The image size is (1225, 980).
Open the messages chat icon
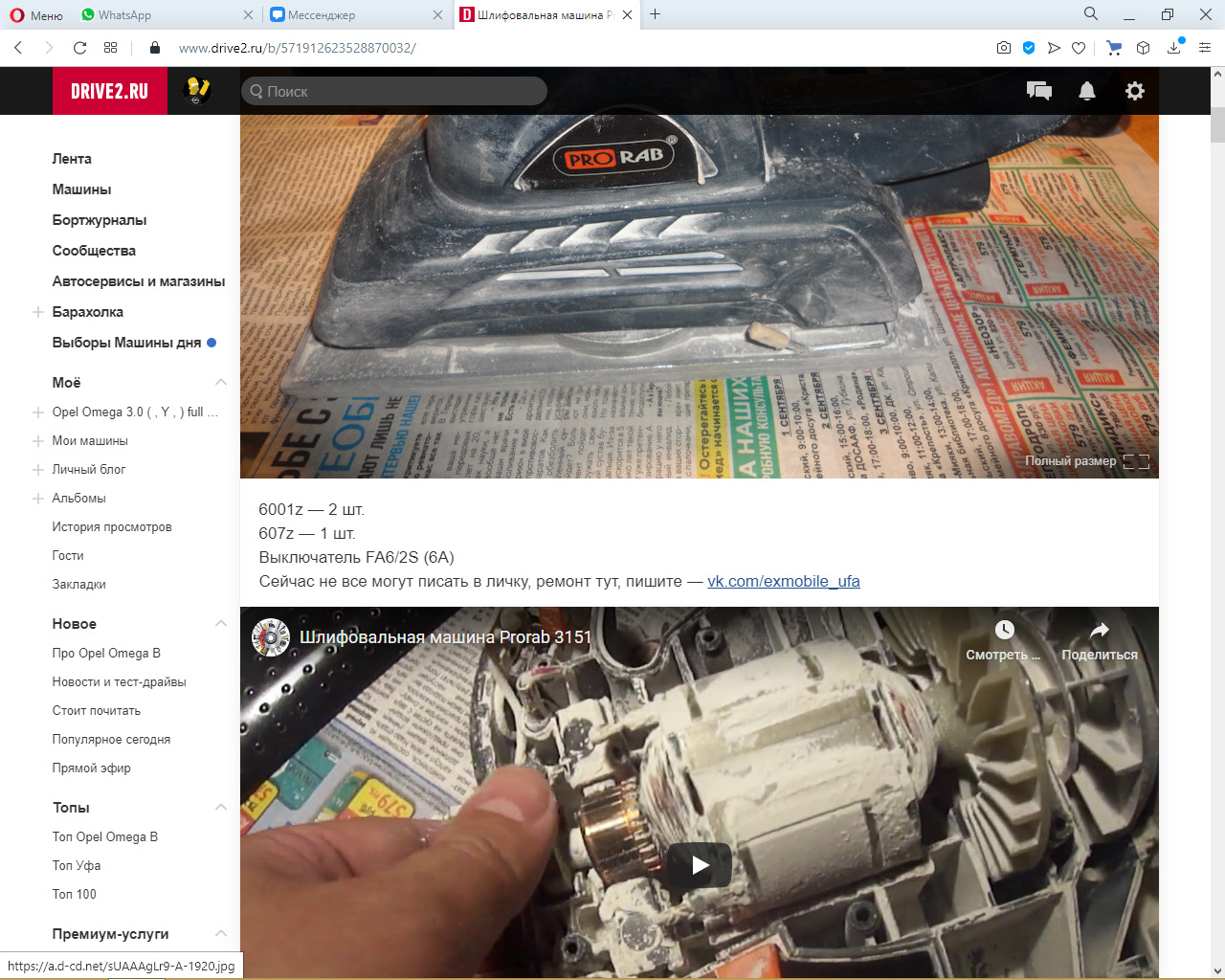(1038, 91)
